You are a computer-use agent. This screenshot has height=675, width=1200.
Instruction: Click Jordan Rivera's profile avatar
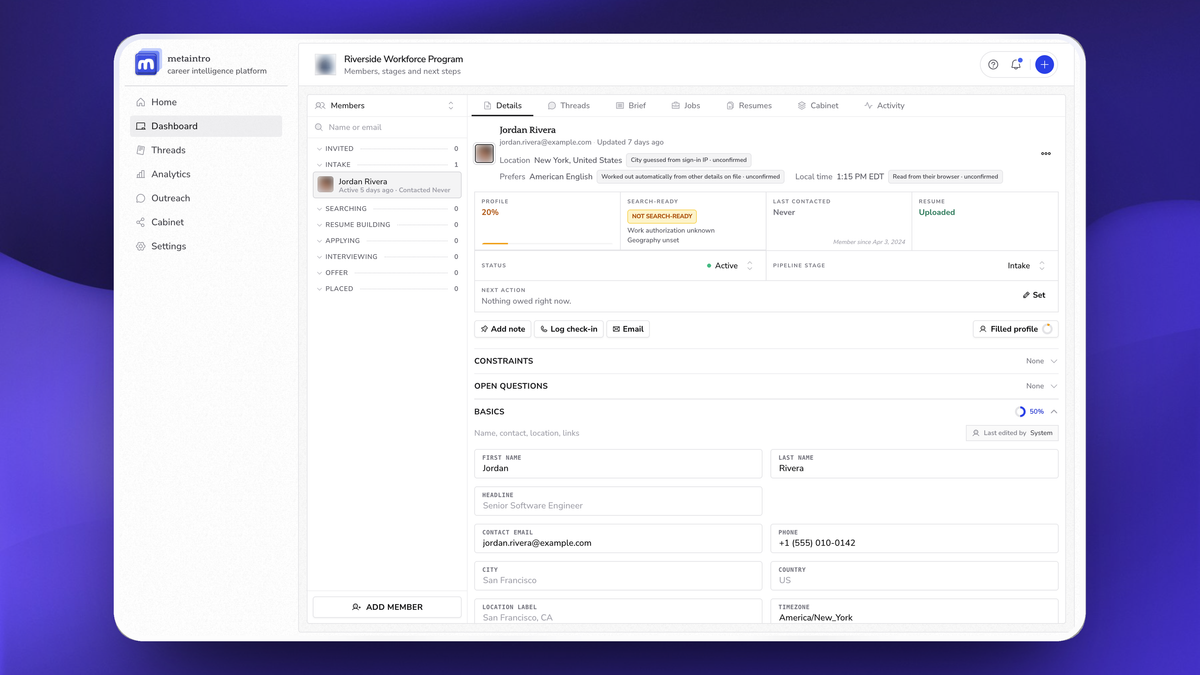484,153
